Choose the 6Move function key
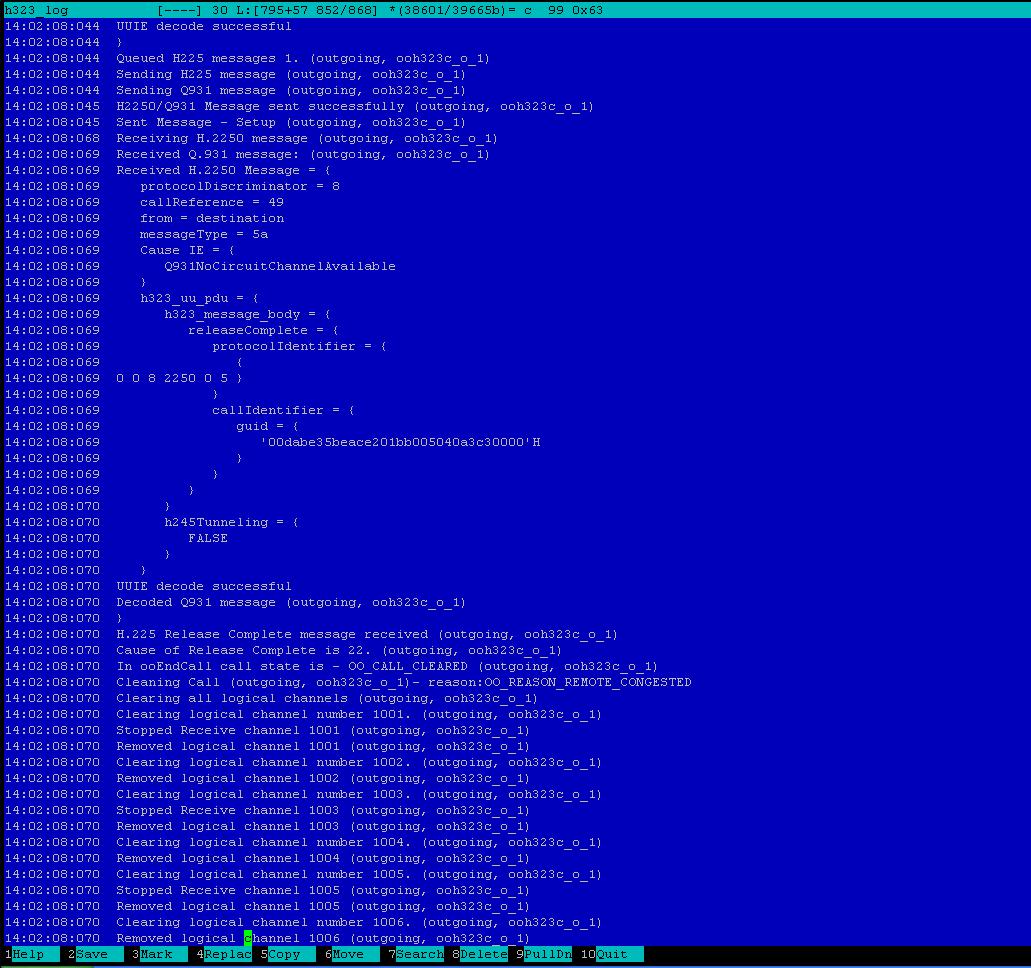The width and height of the screenshot is (1031, 968). pyautogui.click(x=348, y=954)
